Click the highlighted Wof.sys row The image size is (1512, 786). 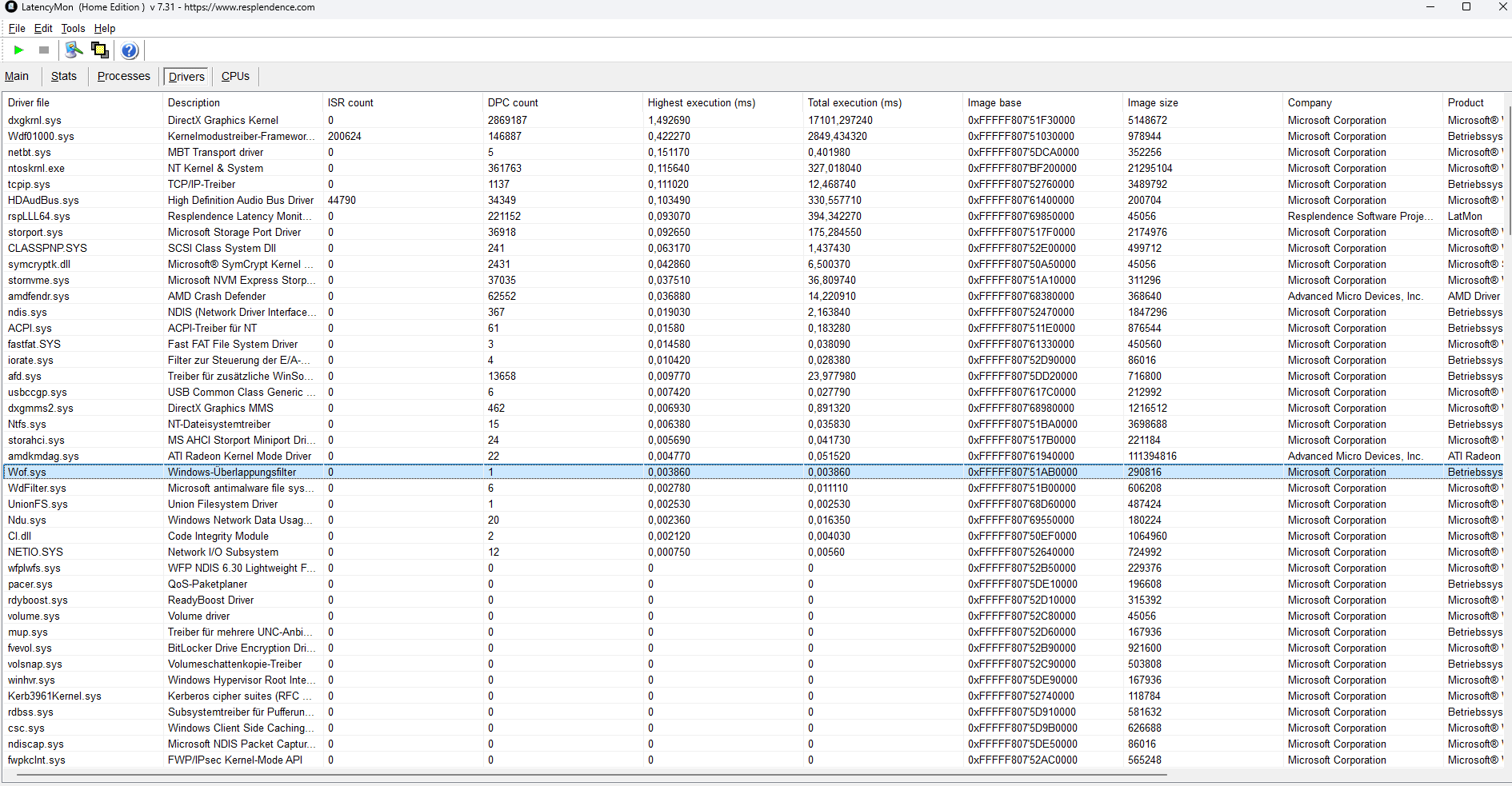click(x=754, y=473)
